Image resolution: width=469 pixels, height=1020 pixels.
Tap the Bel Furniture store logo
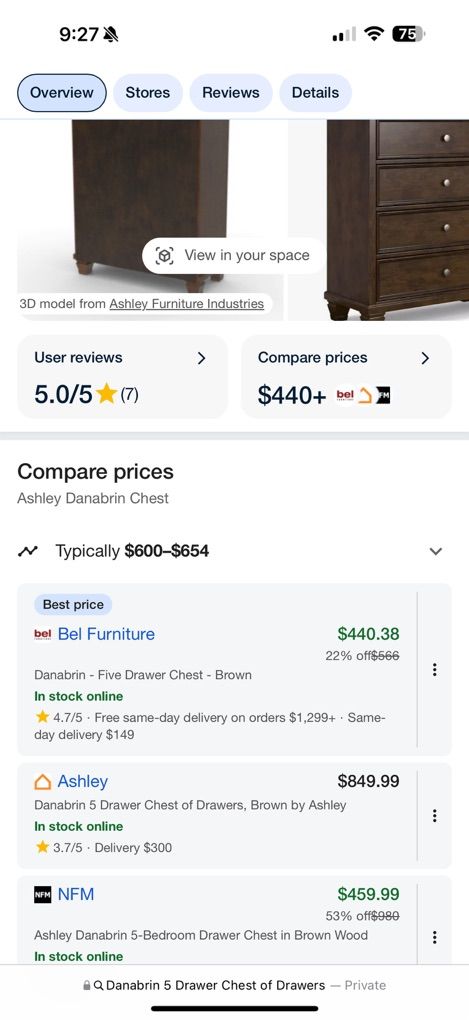point(42,634)
